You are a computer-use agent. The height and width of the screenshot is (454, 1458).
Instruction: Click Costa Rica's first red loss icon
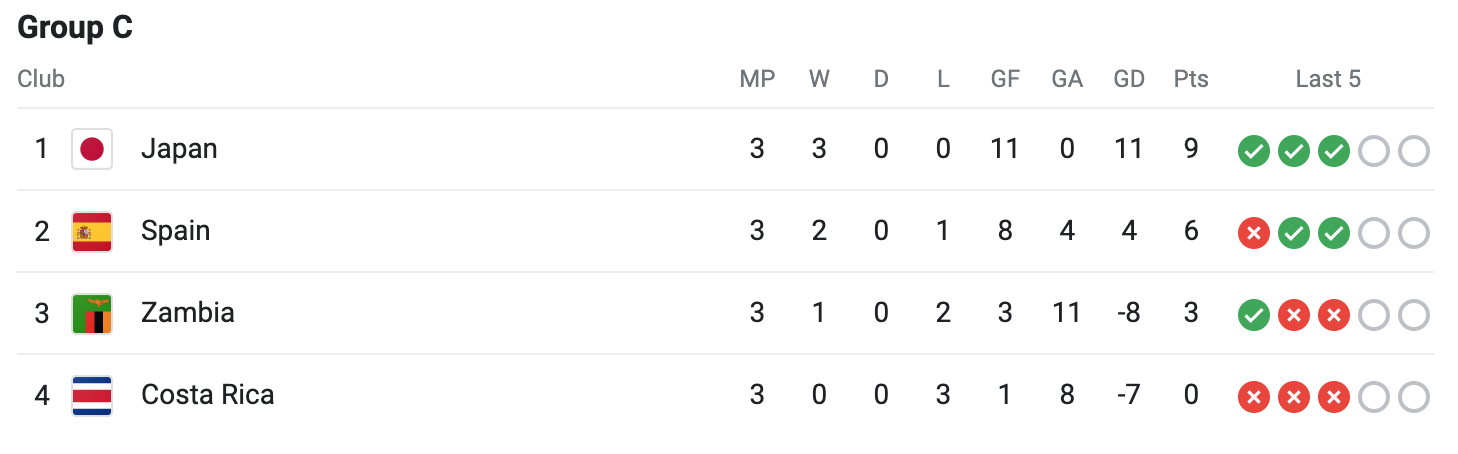coord(1253,398)
